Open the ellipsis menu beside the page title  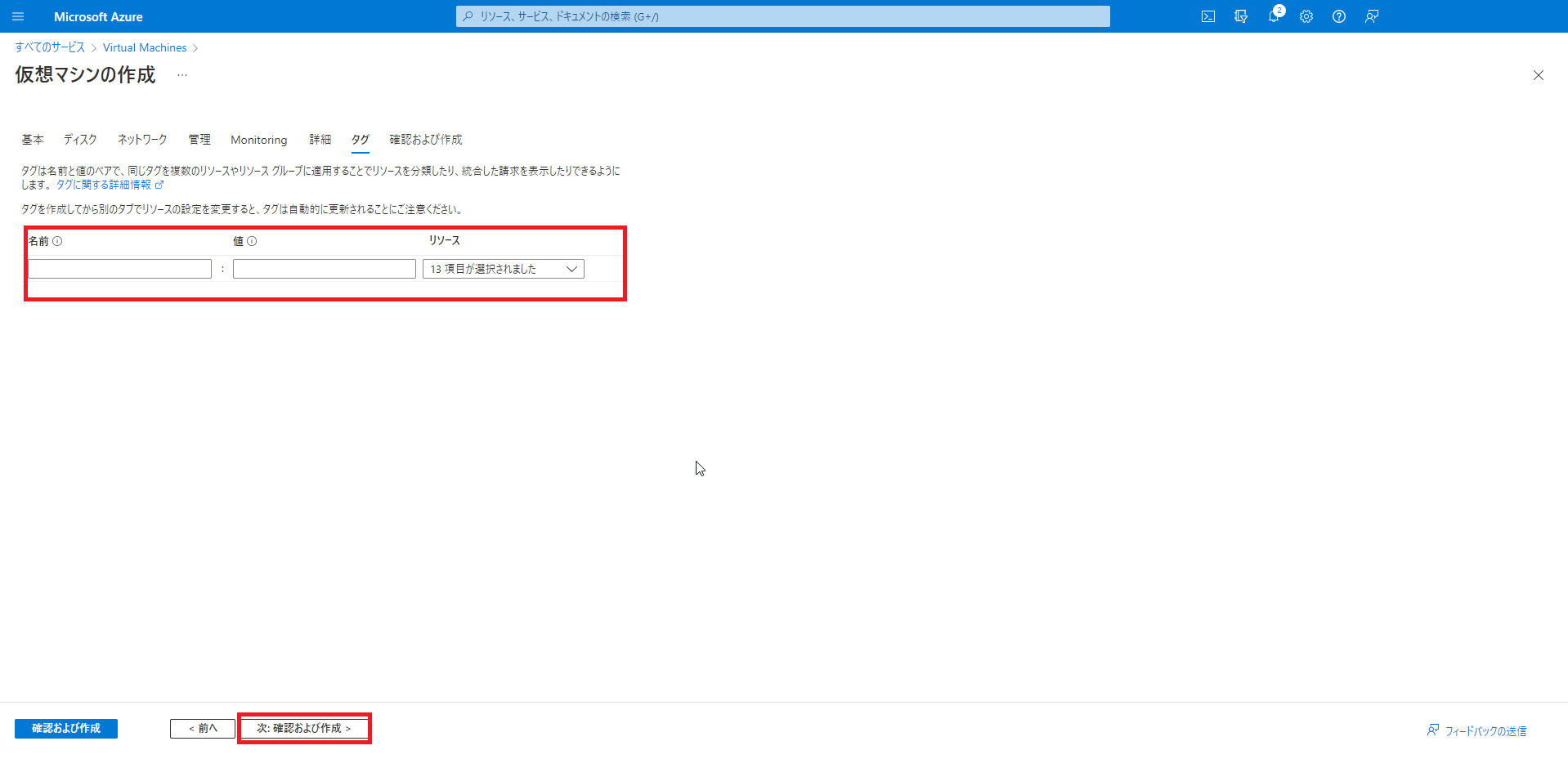tap(182, 75)
